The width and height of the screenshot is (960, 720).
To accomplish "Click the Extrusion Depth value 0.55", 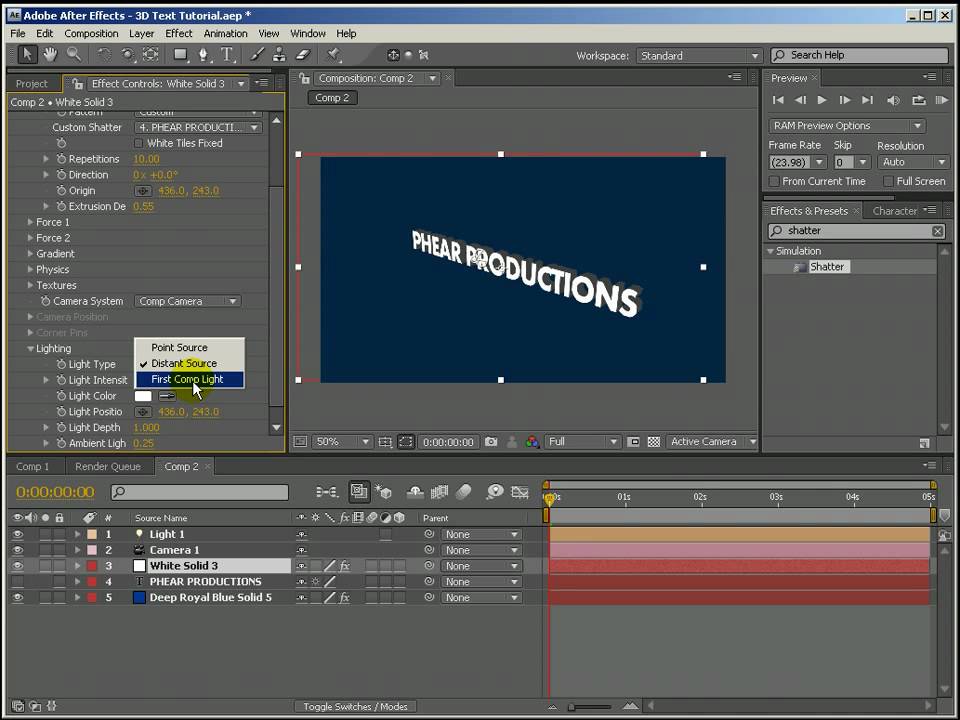I will (x=144, y=206).
